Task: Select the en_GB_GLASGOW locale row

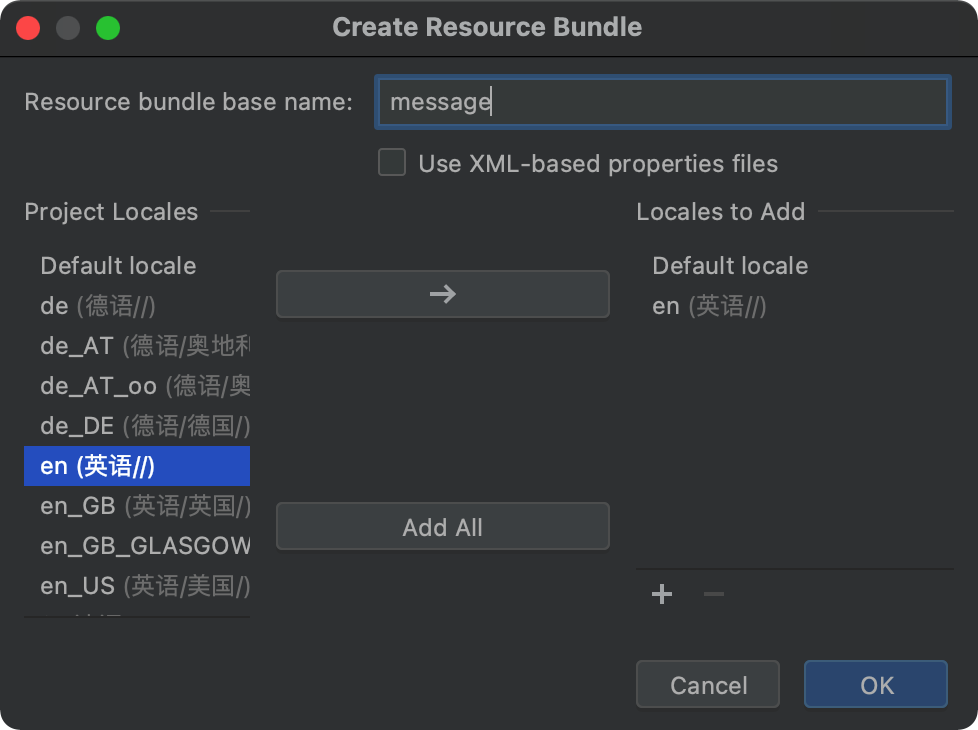Action: pos(137,545)
